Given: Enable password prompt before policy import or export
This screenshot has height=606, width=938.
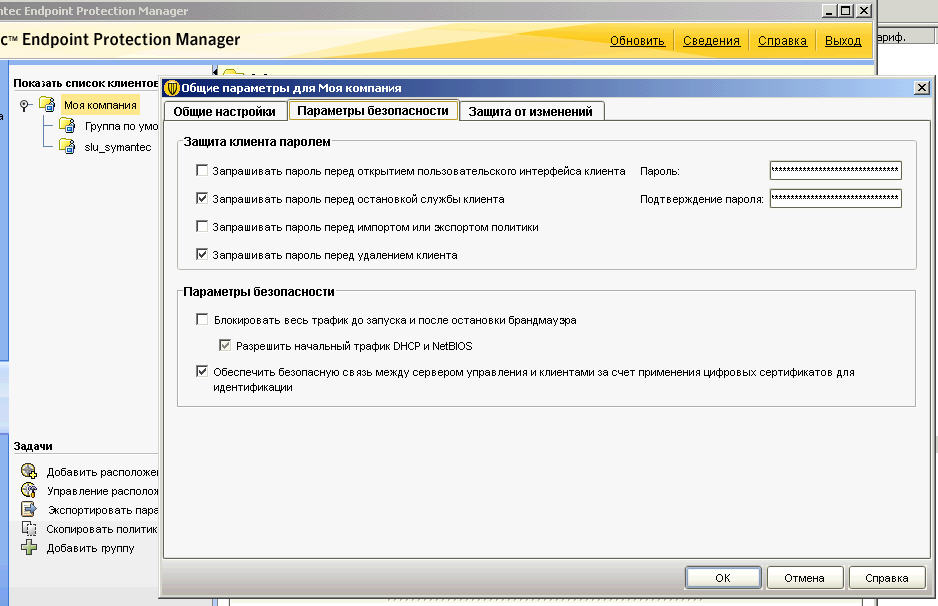Looking at the screenshot, I should pyautogui.click(x=202, y=226).
